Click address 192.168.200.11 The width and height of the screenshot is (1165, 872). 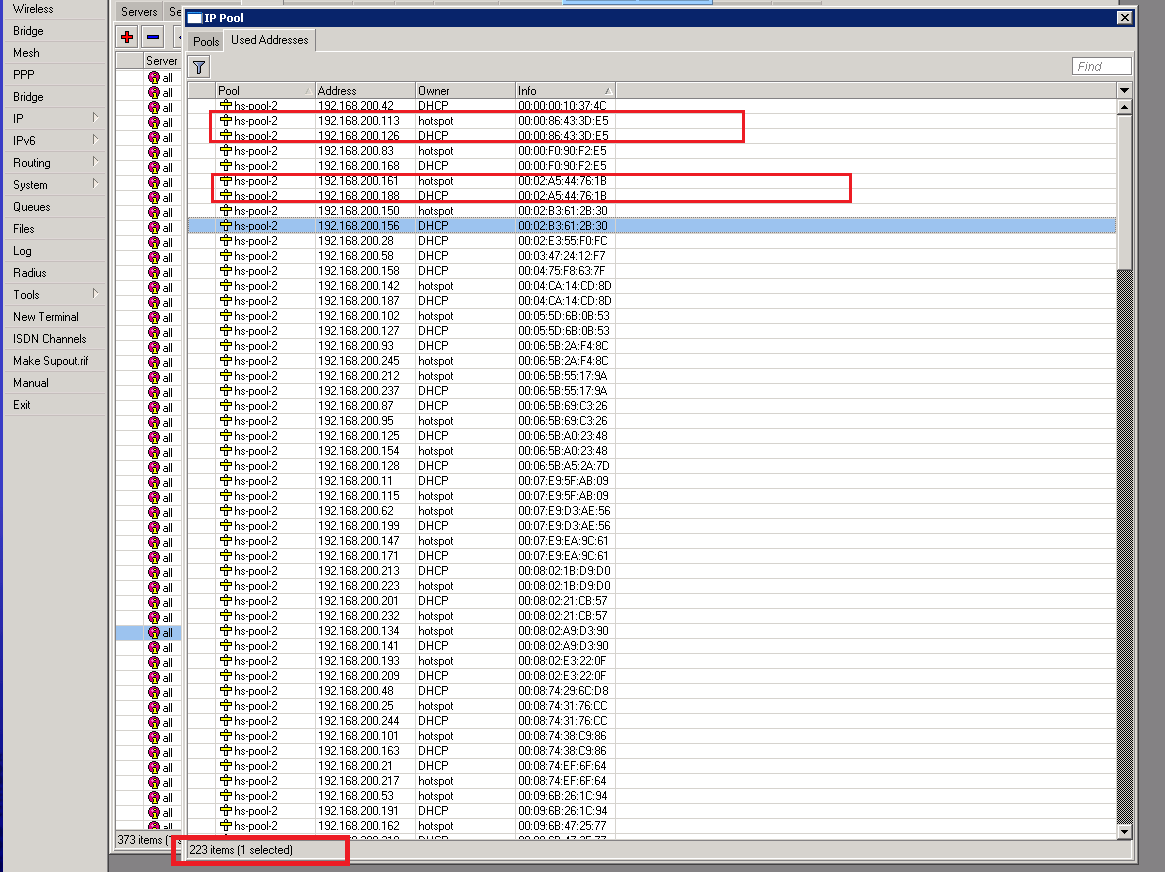click(355, 481)
